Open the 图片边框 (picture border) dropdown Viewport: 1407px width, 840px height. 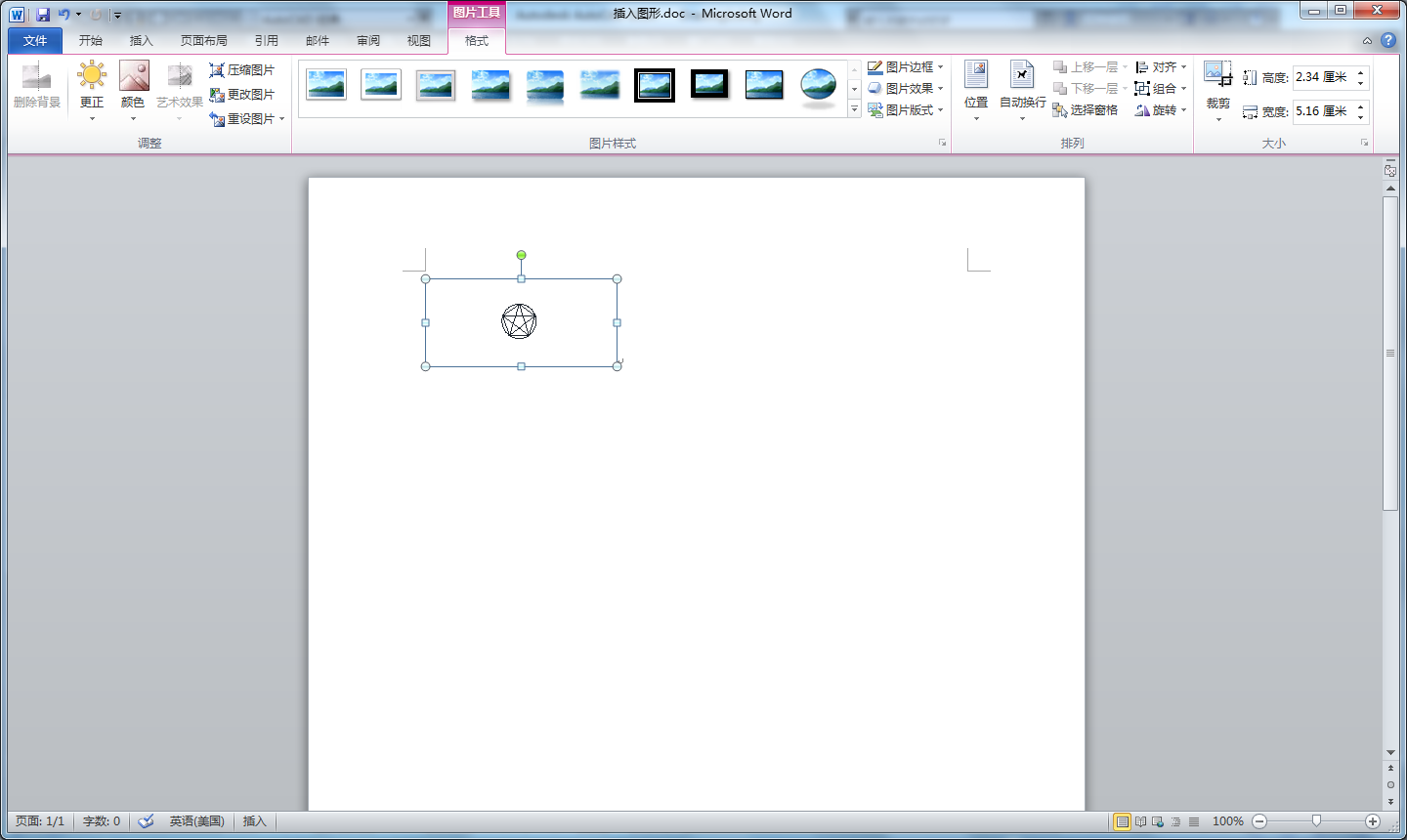click(x=906, y=67)
